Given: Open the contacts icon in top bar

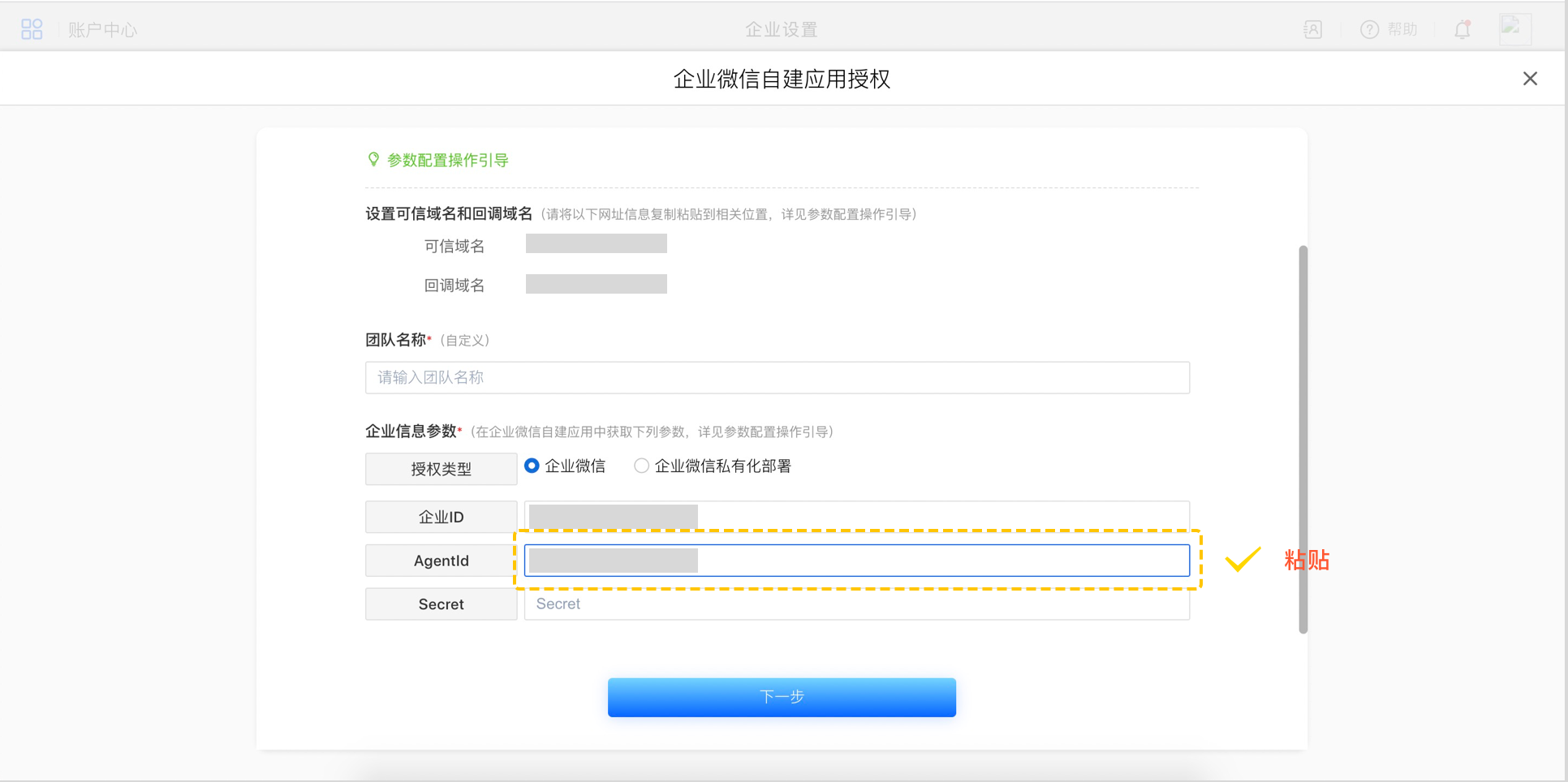Looking at the screenshot, I should [x=1312, y=30].
